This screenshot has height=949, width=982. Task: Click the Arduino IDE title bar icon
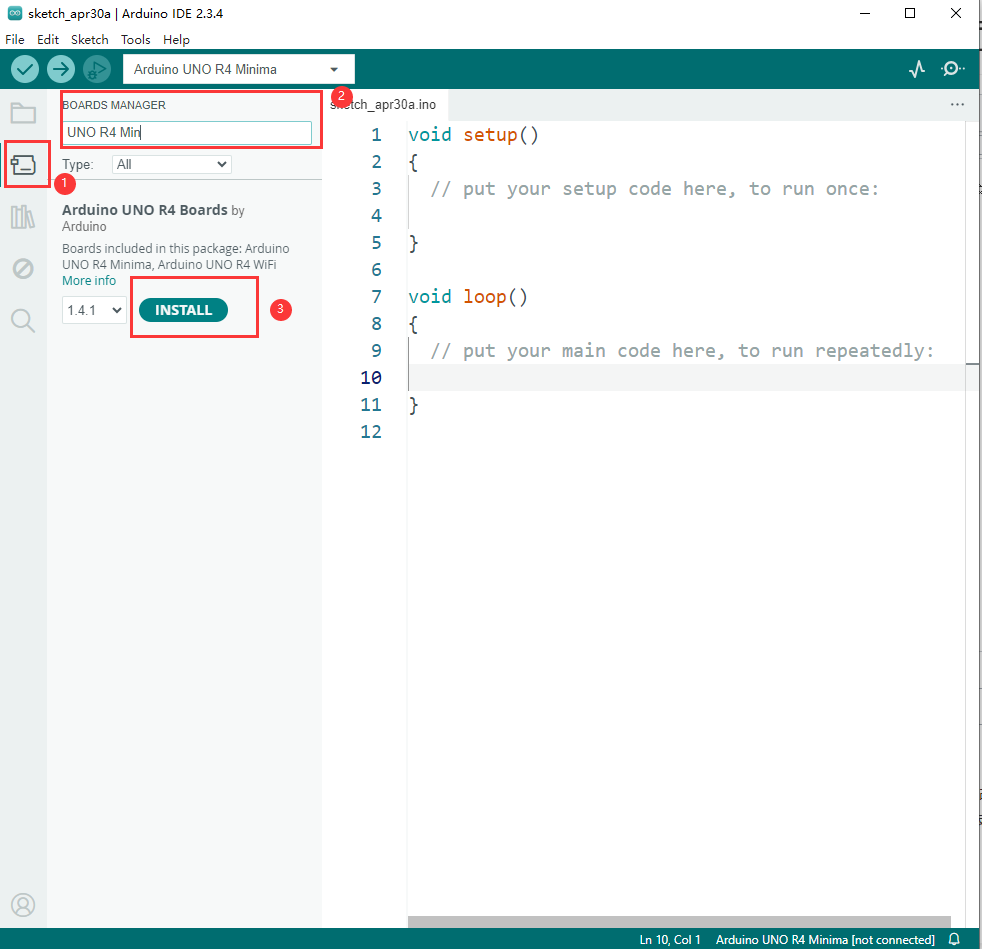pyautogui.click(x=14, y=13)
